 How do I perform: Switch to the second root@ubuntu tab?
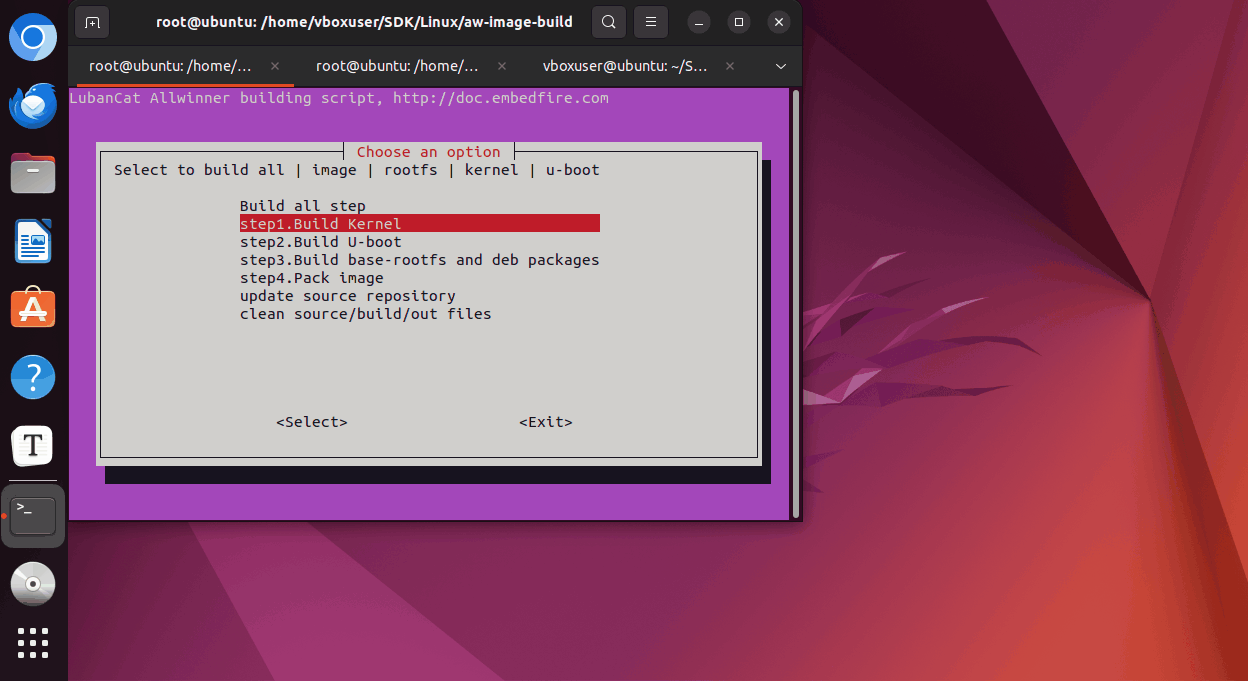tap(397, 66)
